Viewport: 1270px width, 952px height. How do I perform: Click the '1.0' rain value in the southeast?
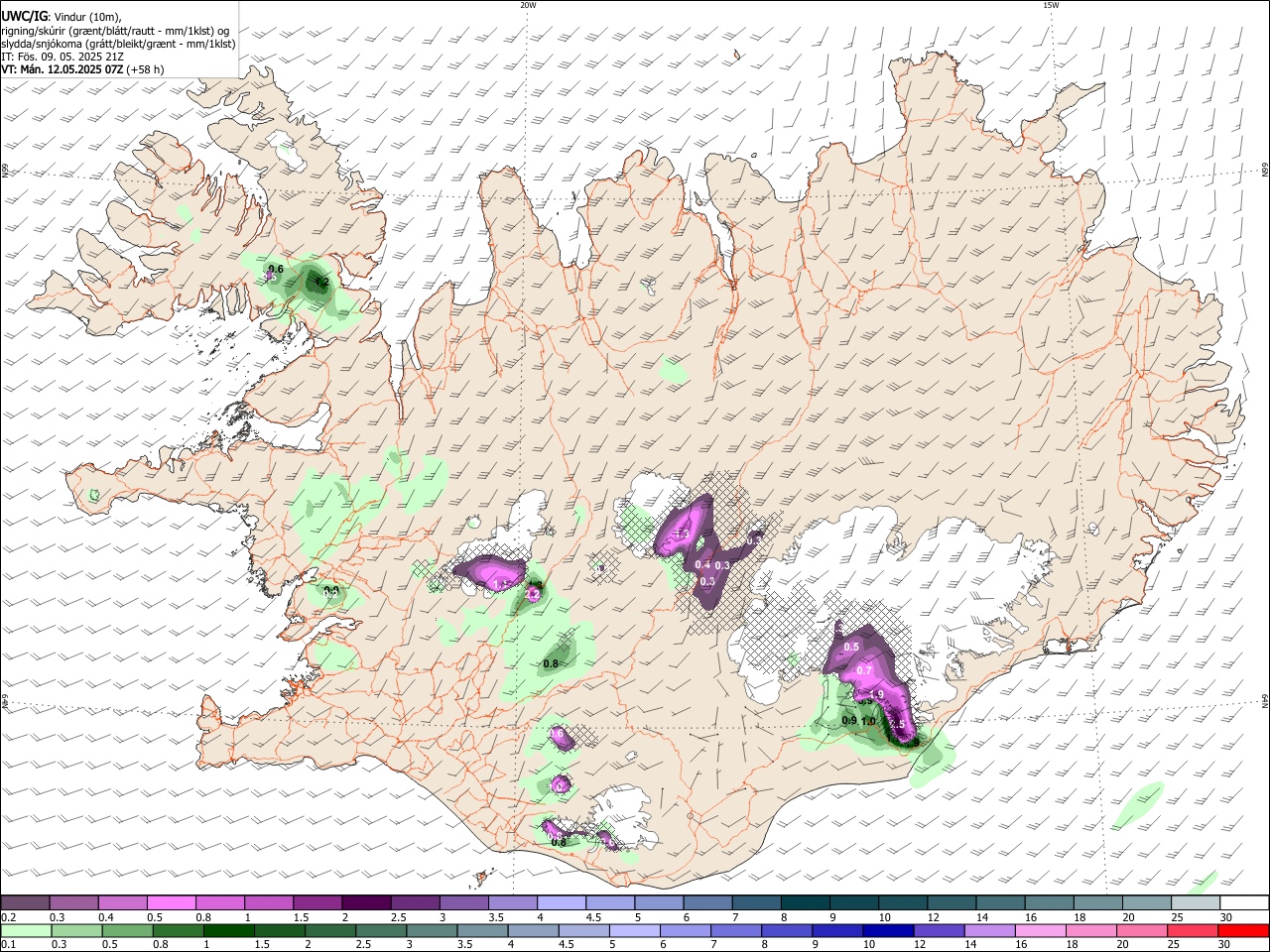click(868, 721)
